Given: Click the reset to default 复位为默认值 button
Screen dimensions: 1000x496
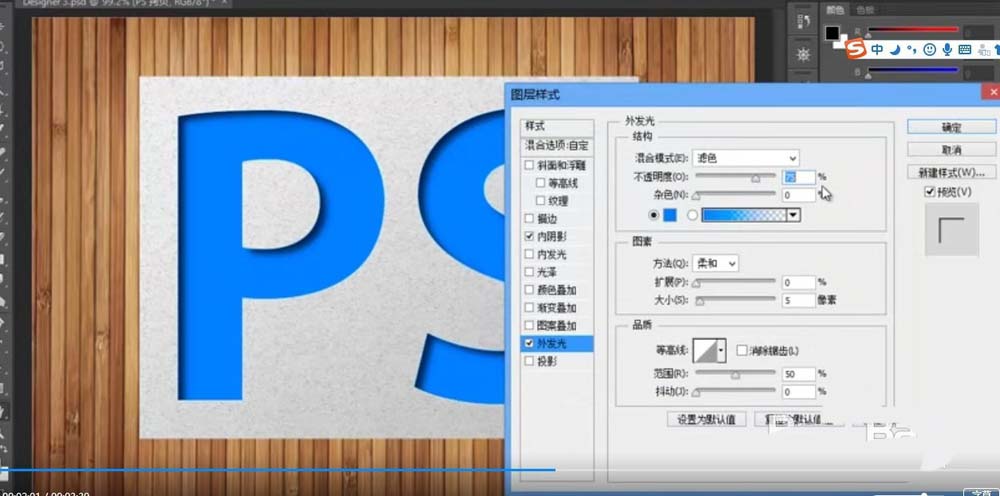Looking at the screenshot, I should coord(800,419).
